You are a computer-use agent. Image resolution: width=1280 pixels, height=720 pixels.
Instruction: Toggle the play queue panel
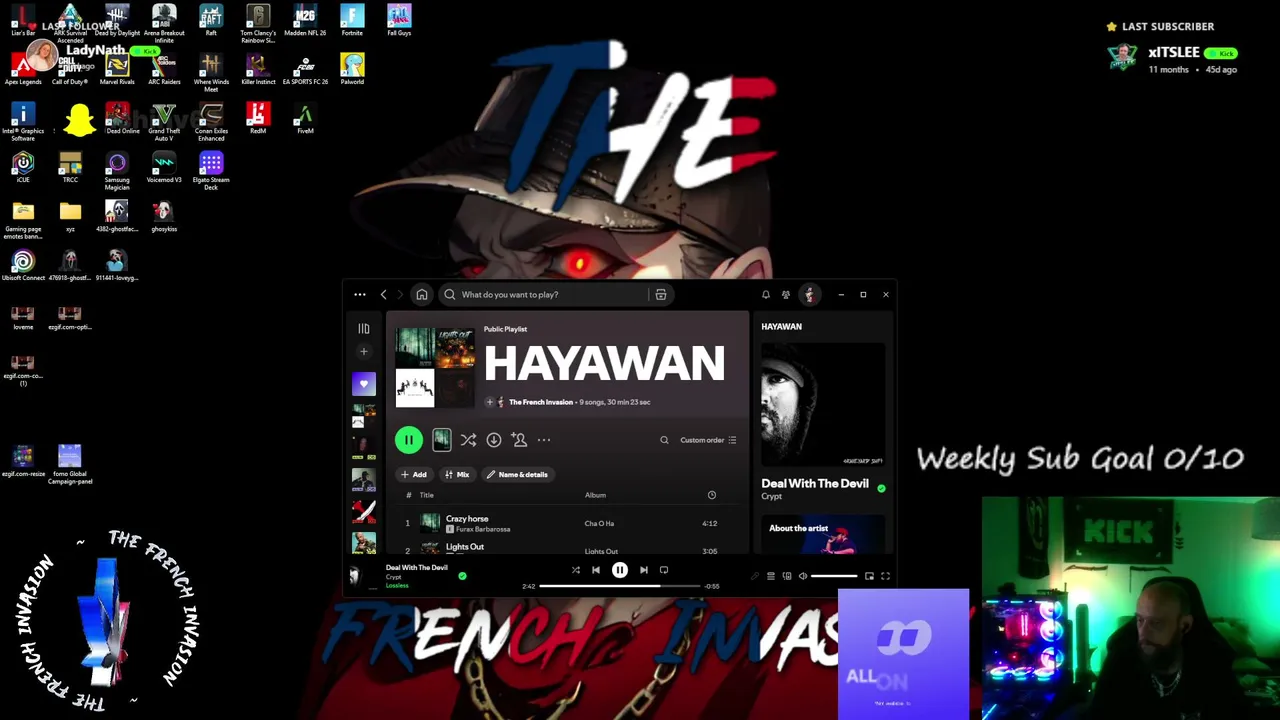tap(771, 576)
